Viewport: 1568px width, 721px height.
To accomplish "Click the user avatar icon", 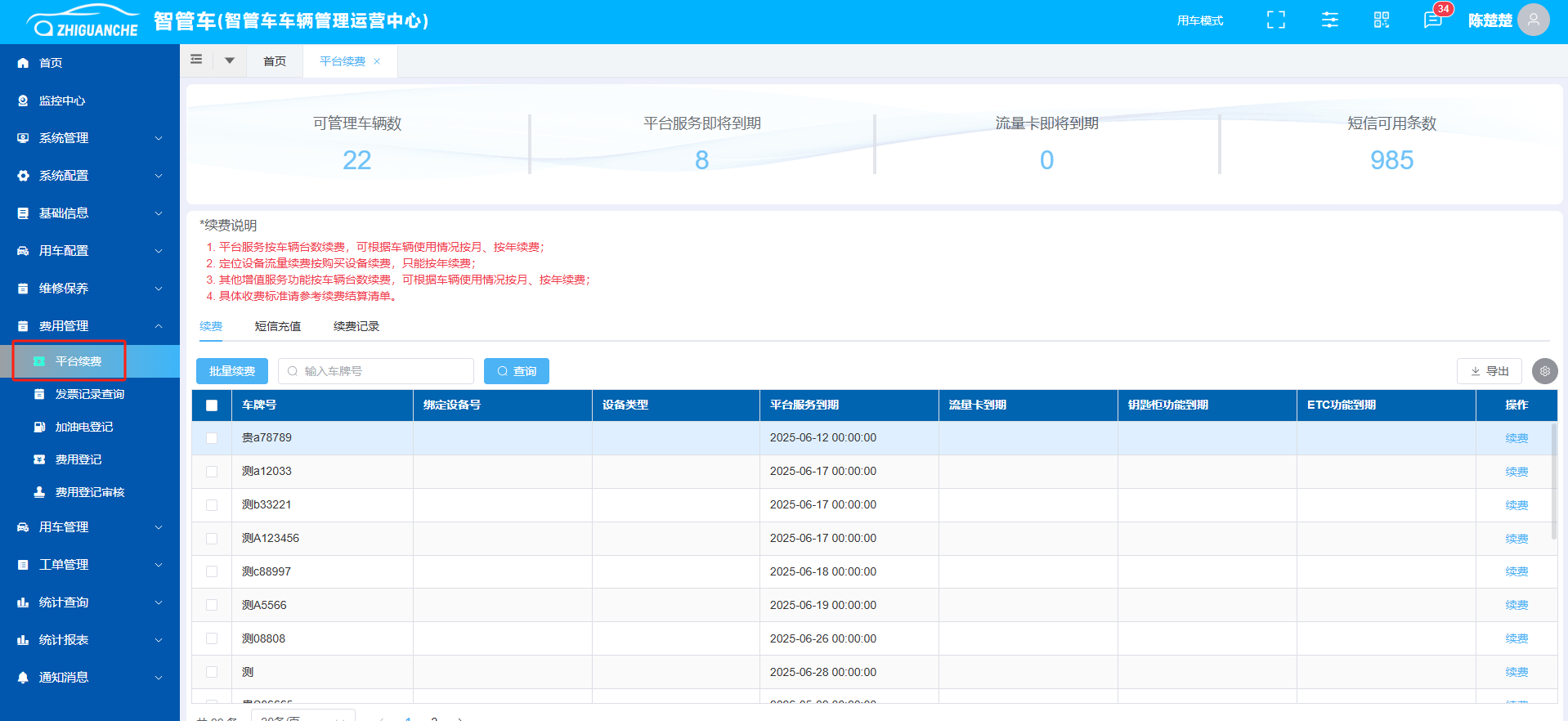I will coord(1533,20).
